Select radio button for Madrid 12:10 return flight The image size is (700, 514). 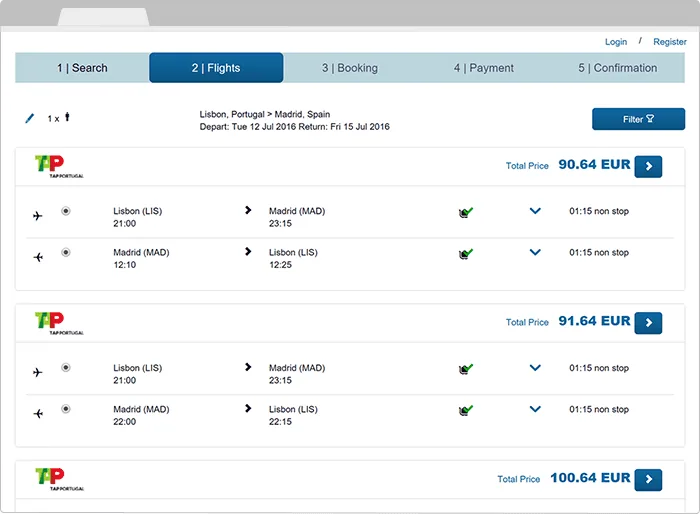point(66,252)
